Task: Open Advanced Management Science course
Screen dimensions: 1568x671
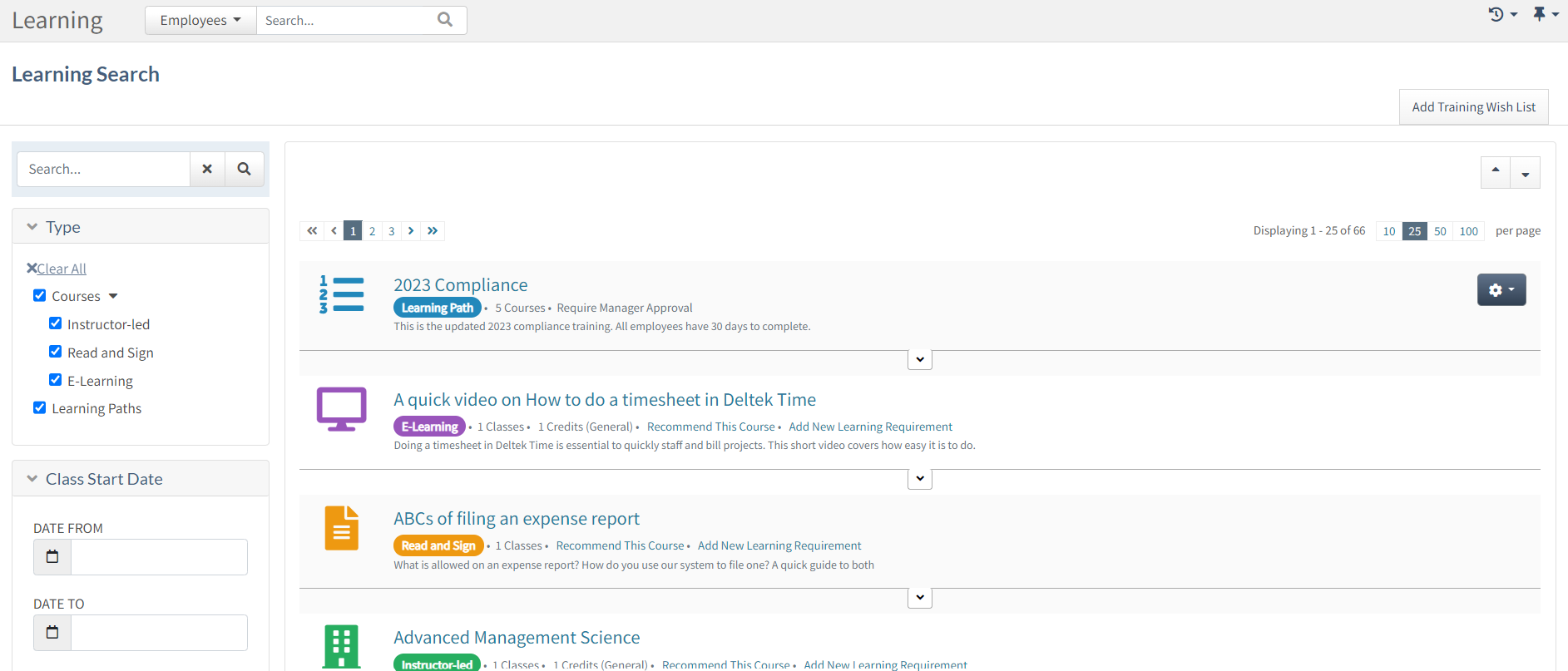Action: pos(517,638)
